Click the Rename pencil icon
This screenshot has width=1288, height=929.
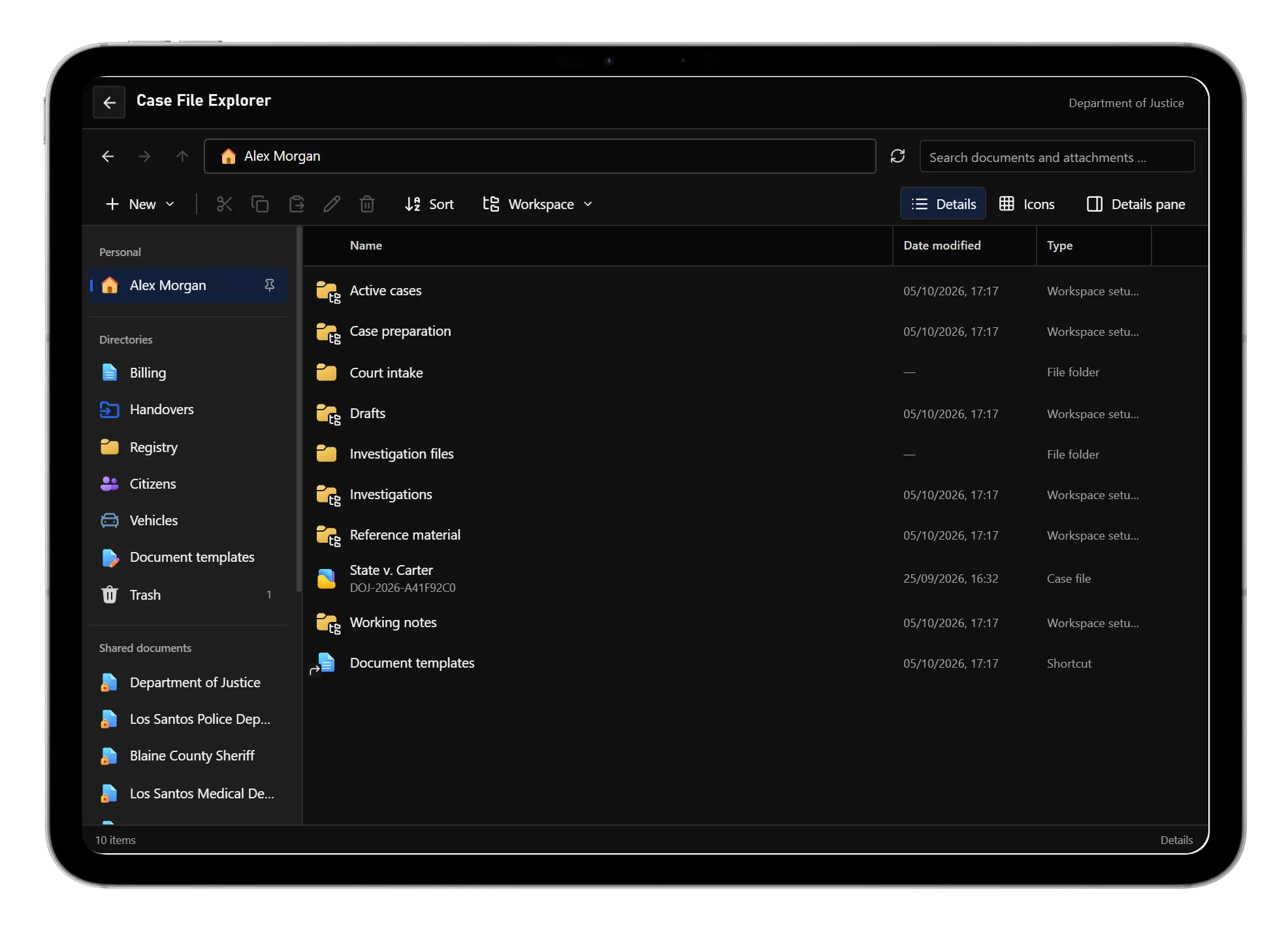click(332, 204)
